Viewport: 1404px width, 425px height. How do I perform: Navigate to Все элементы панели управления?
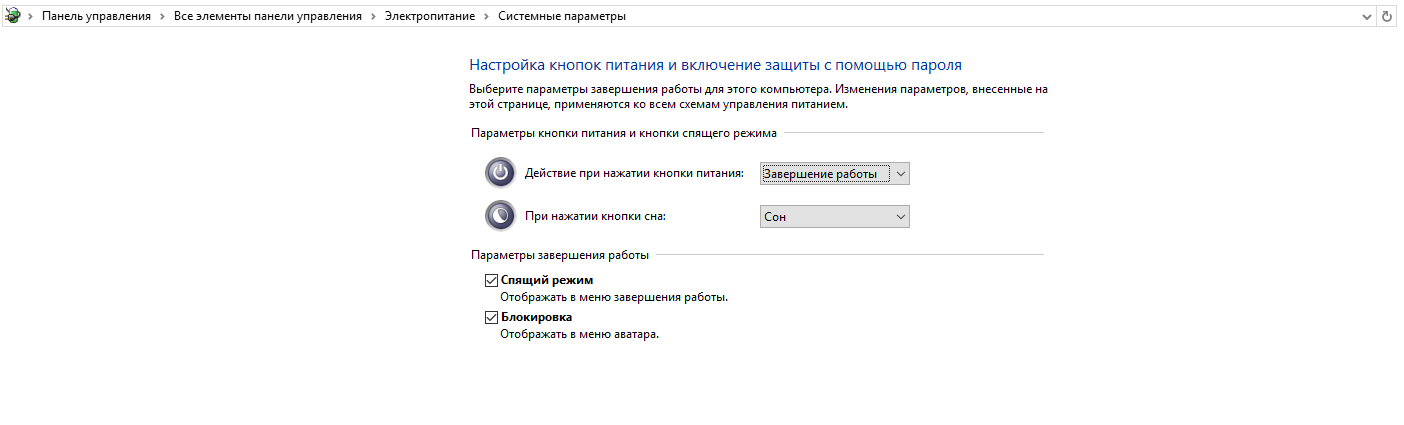pos(267,17)
